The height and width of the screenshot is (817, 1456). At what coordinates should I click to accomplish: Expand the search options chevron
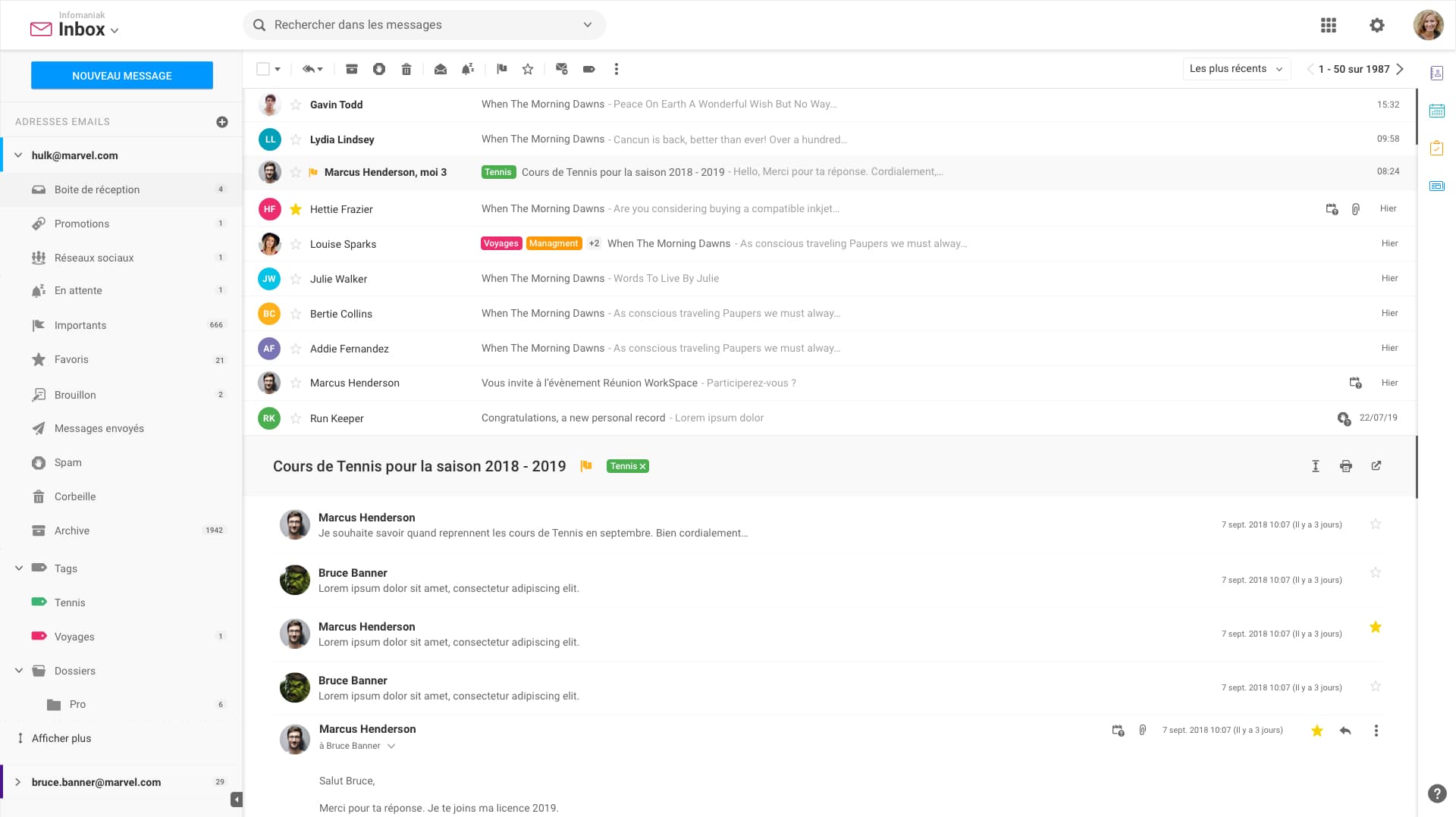tap(587, 24)
